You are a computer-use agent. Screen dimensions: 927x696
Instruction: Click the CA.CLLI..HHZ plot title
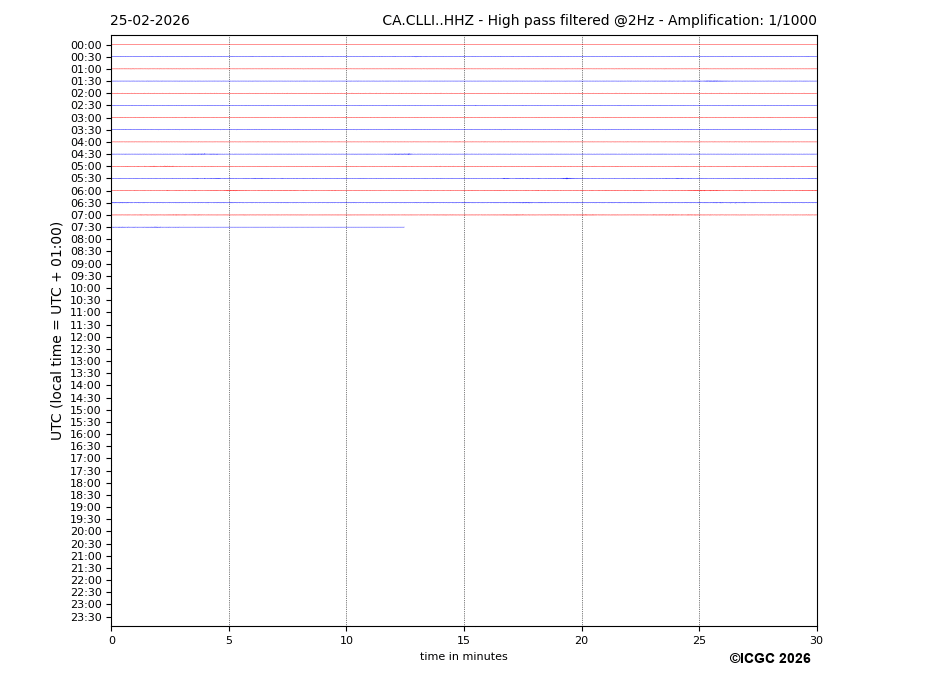pyautogui.click(x=599, y=21)
